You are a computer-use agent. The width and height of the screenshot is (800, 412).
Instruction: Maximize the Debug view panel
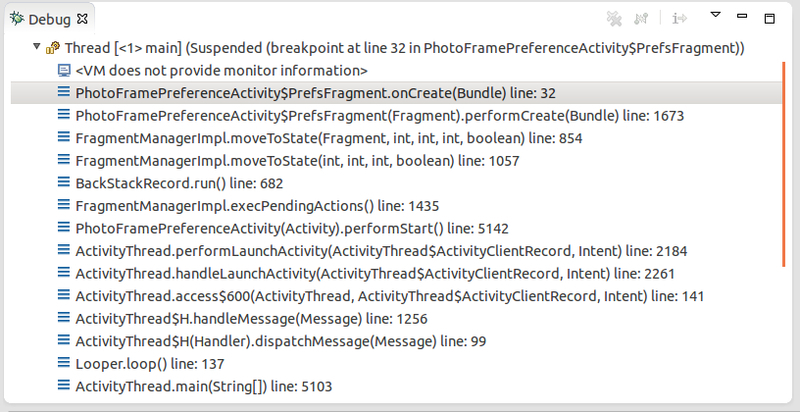pos(769,19)
